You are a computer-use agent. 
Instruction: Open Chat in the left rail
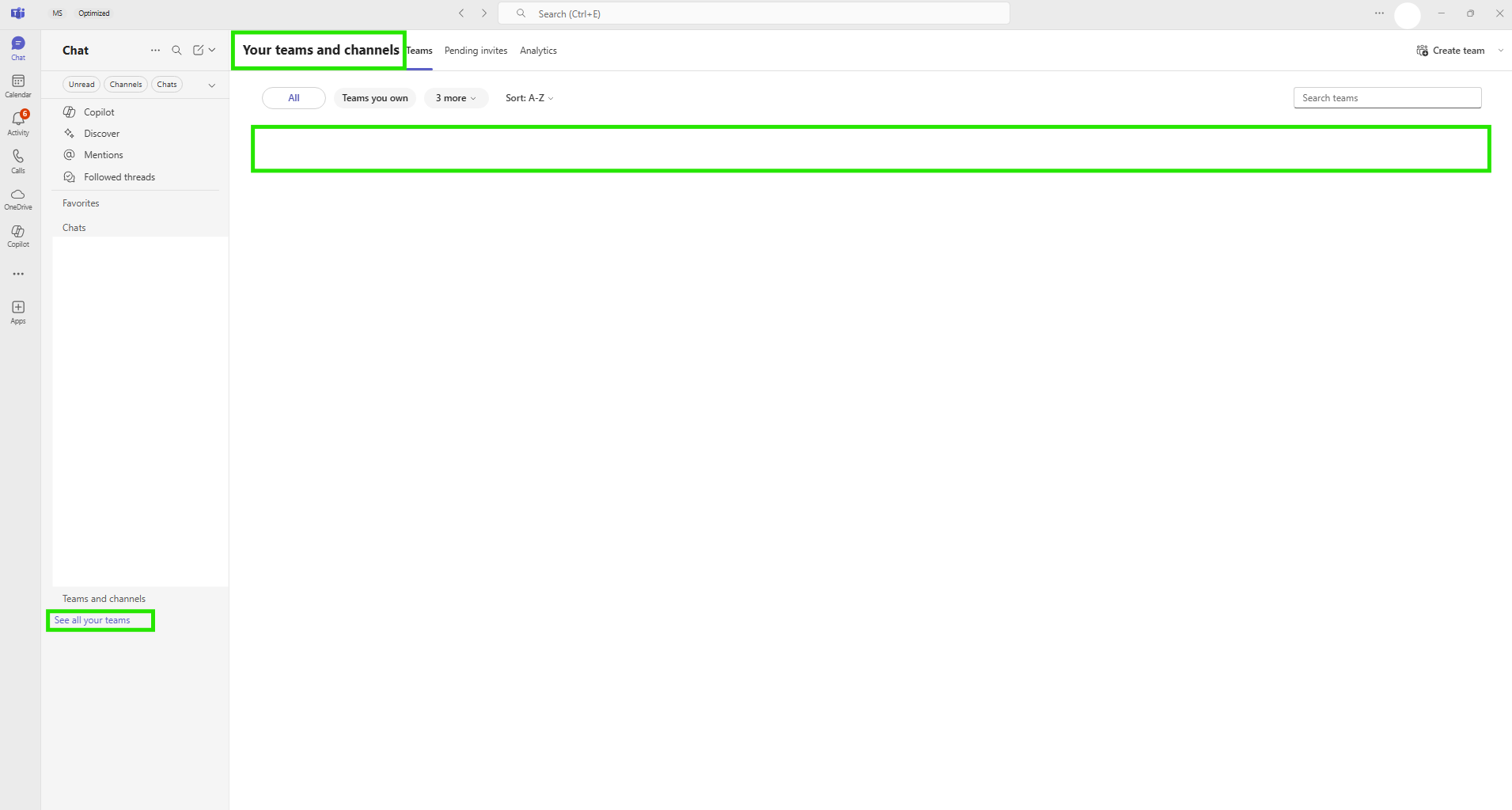[x=18, y=47]
